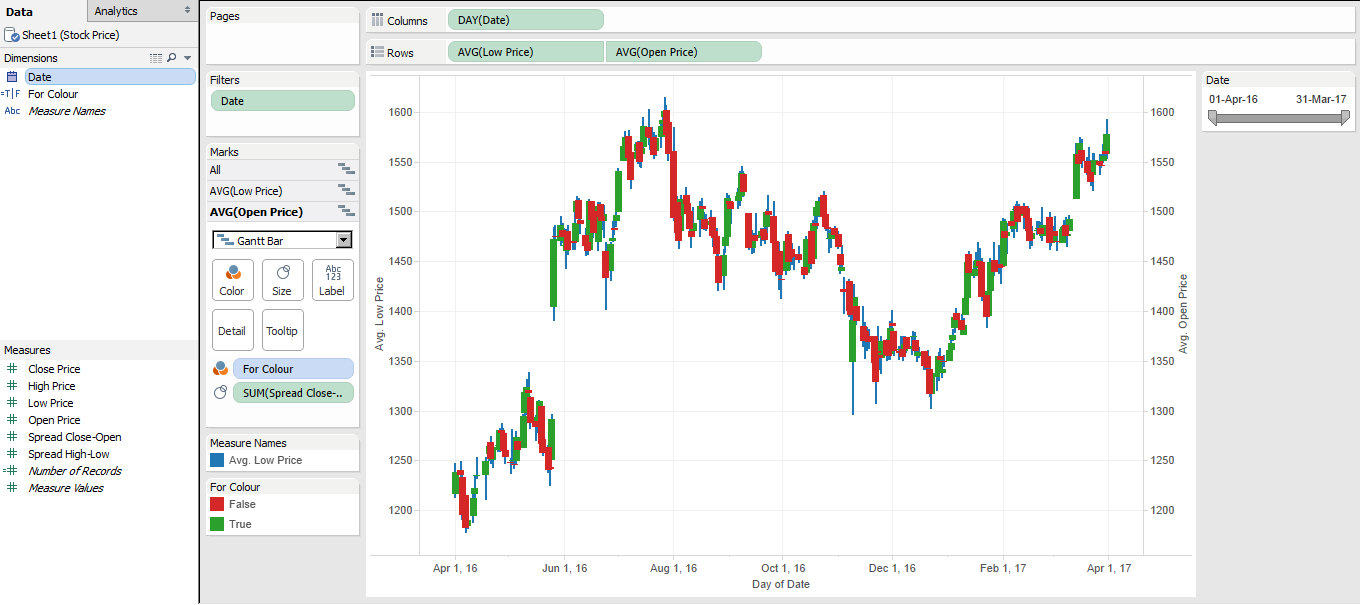Open the Dimensions pane options dropdown arrow
Viewport: 1360px width, 605px height.
[186, 58]
